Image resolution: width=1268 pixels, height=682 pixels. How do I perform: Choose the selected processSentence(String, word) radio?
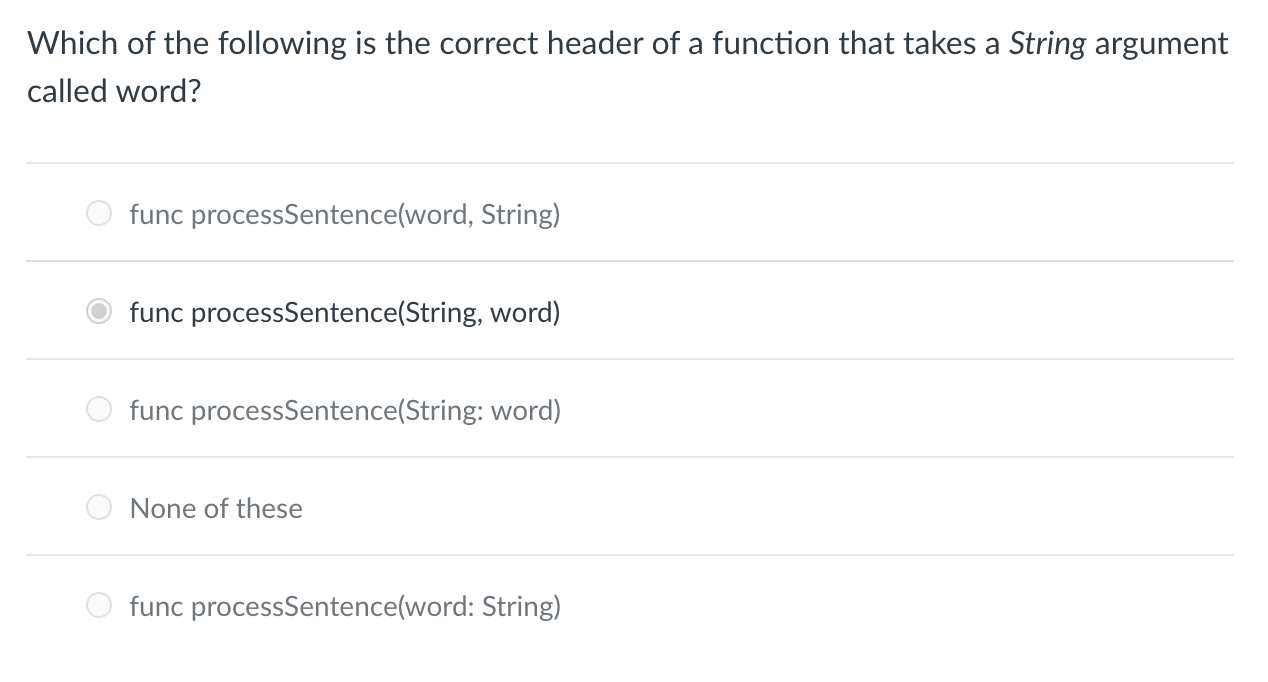click(x=99, y=312)
